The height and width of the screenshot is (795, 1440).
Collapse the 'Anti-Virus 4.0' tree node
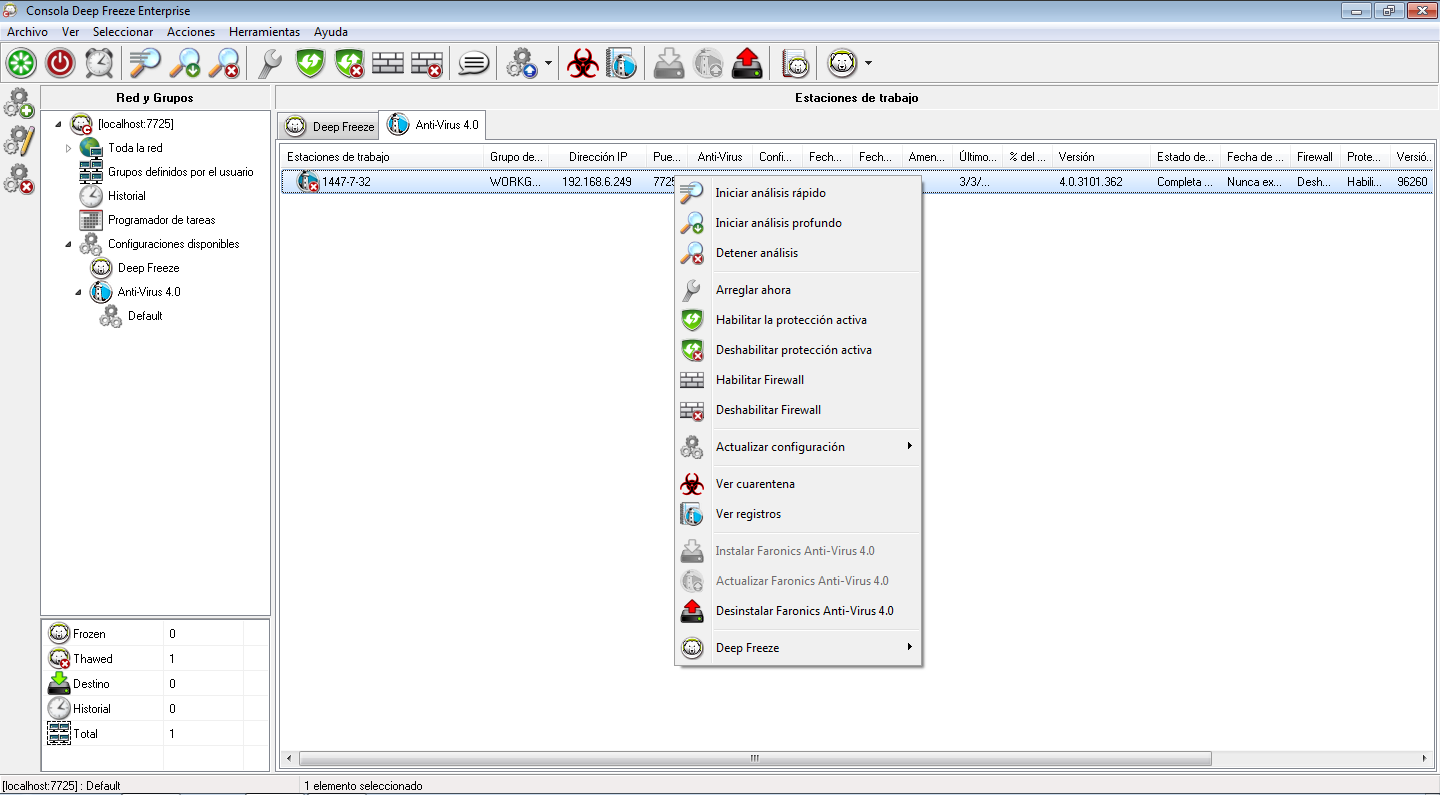pos(78,292)
